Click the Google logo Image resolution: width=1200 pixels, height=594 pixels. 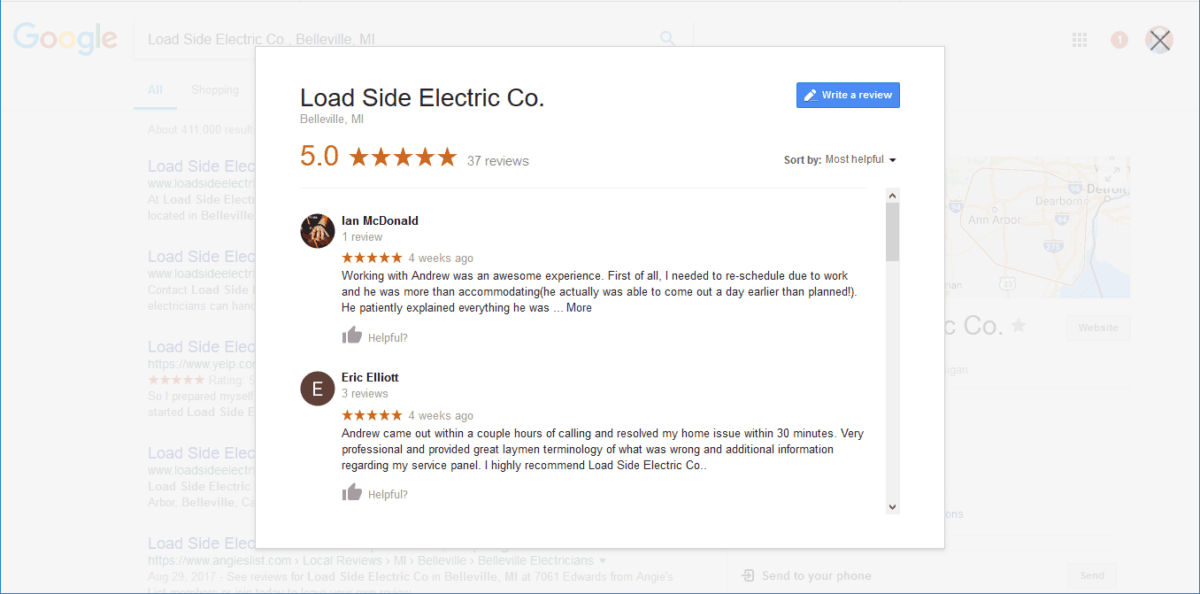(65, 39)
